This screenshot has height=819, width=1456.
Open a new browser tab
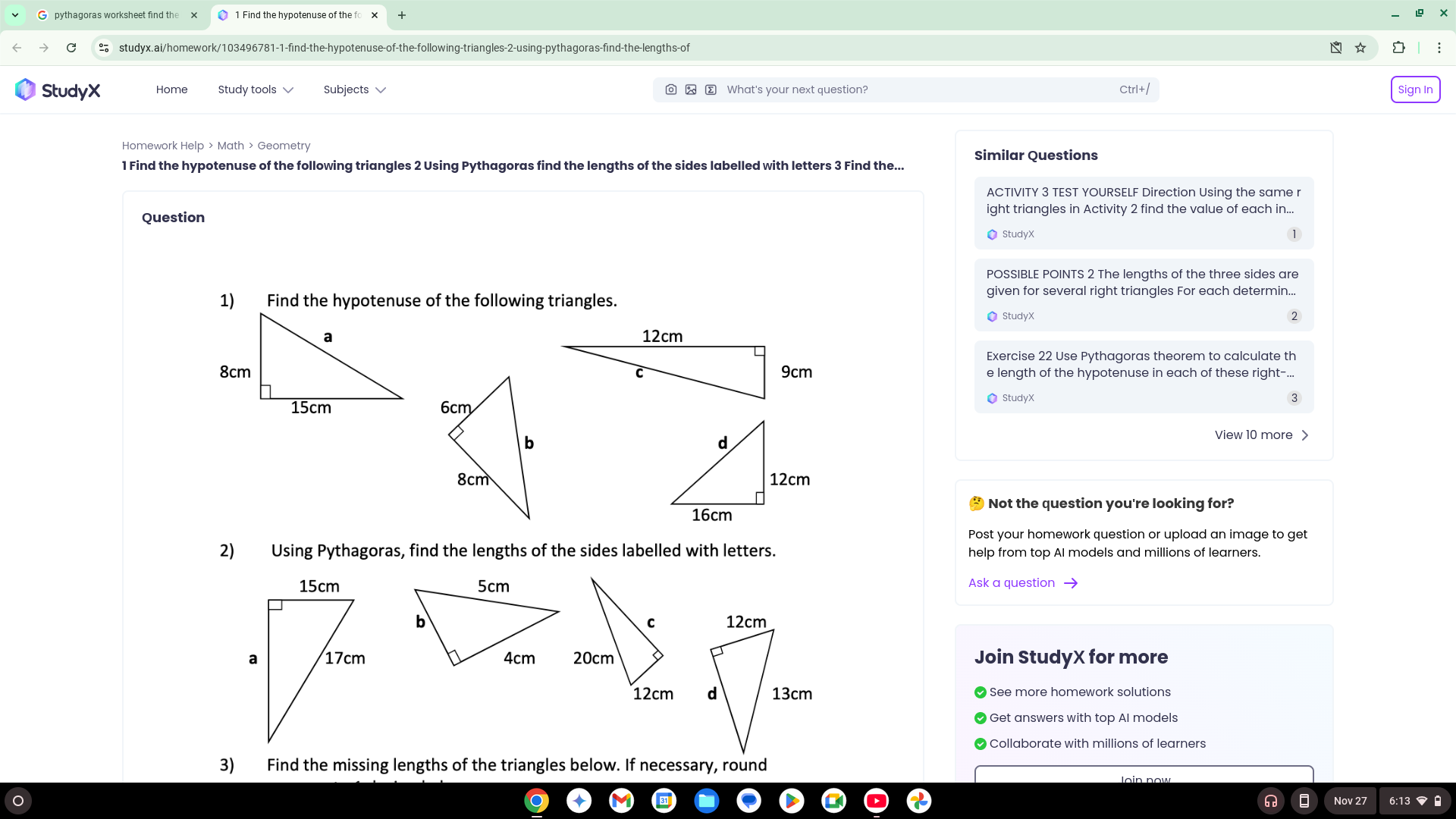click(402, 15)
